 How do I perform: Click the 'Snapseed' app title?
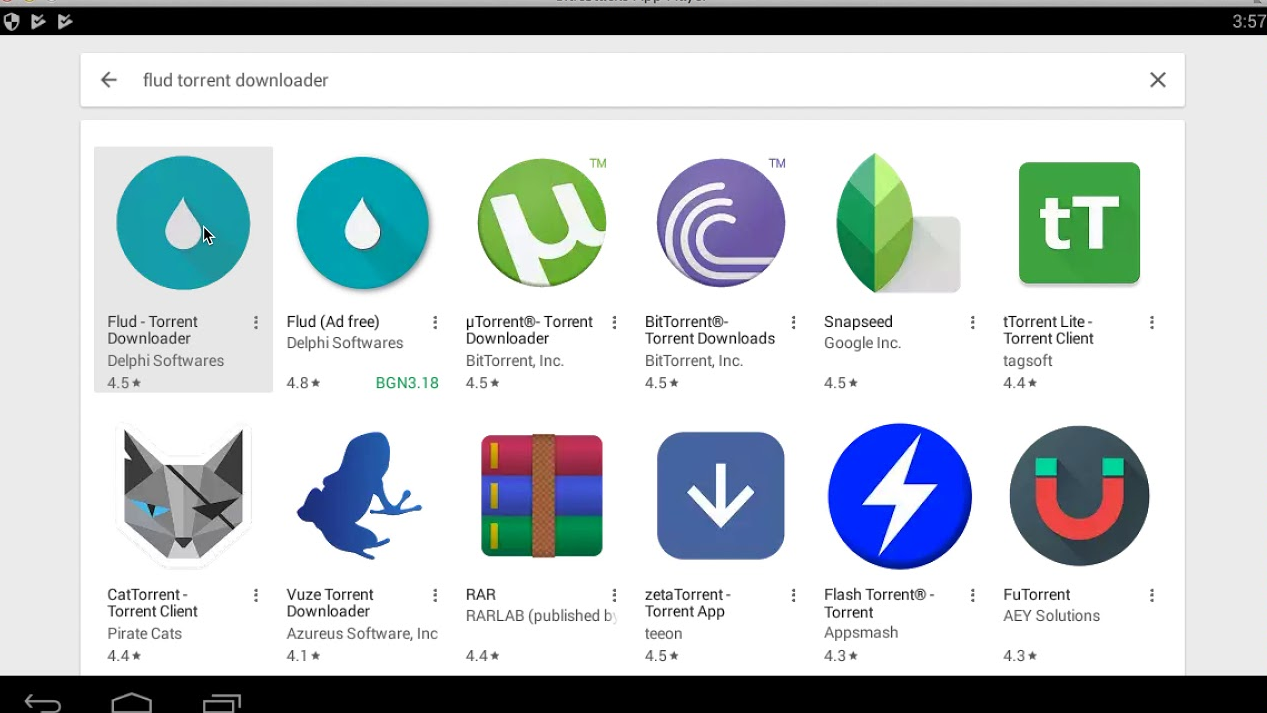pyautogui.click(x=858, y=322)
